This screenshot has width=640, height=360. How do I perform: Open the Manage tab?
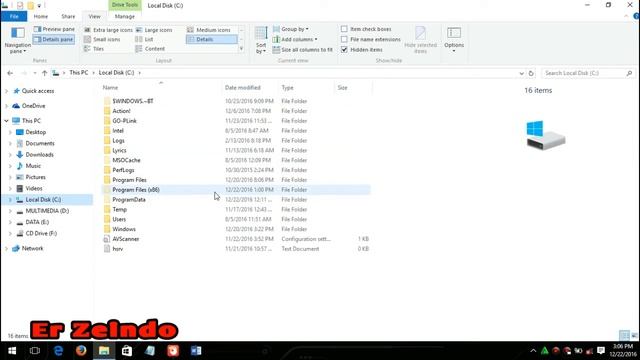(124, 16)
